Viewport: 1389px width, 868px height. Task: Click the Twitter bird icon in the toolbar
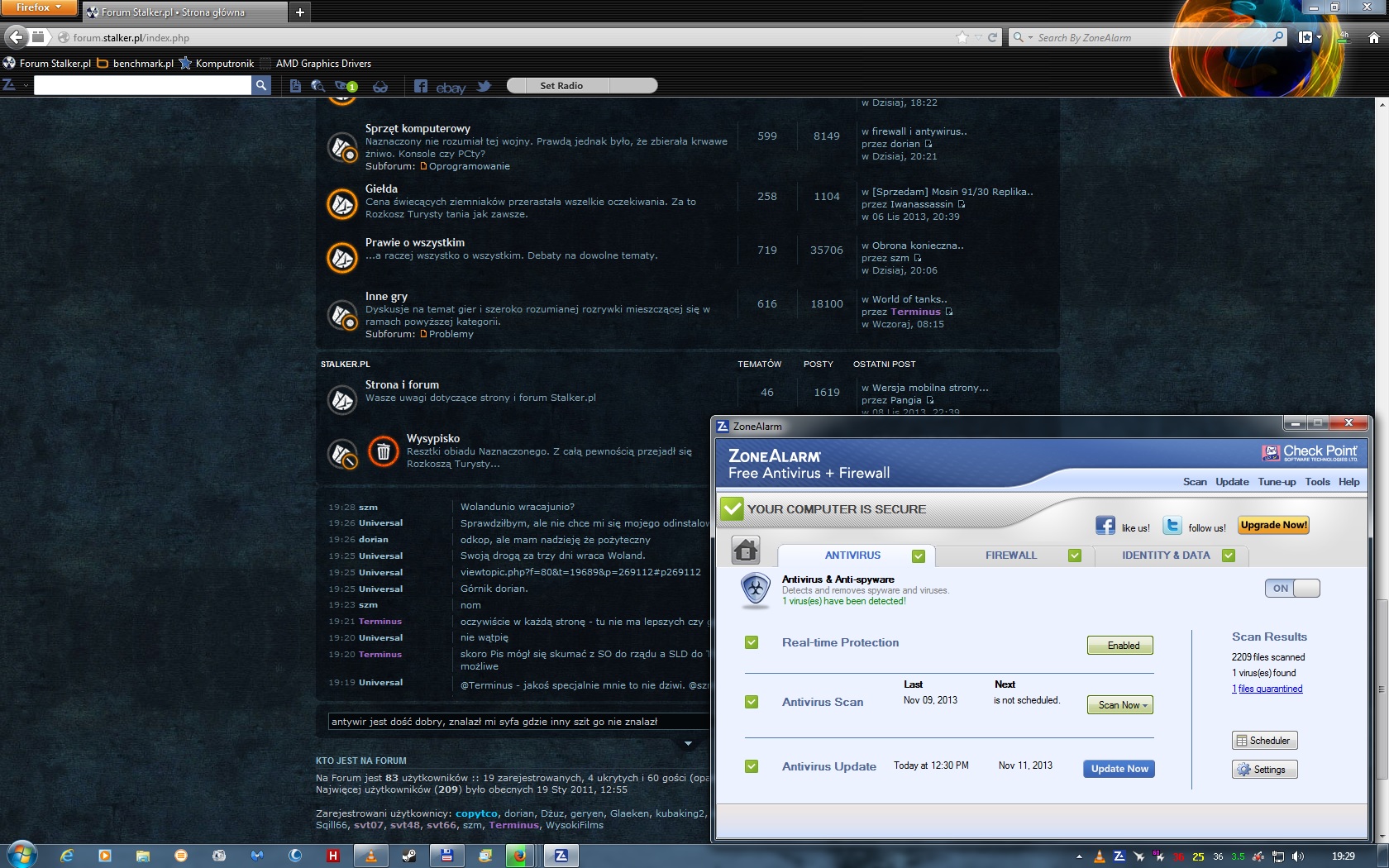pos(484,86)
